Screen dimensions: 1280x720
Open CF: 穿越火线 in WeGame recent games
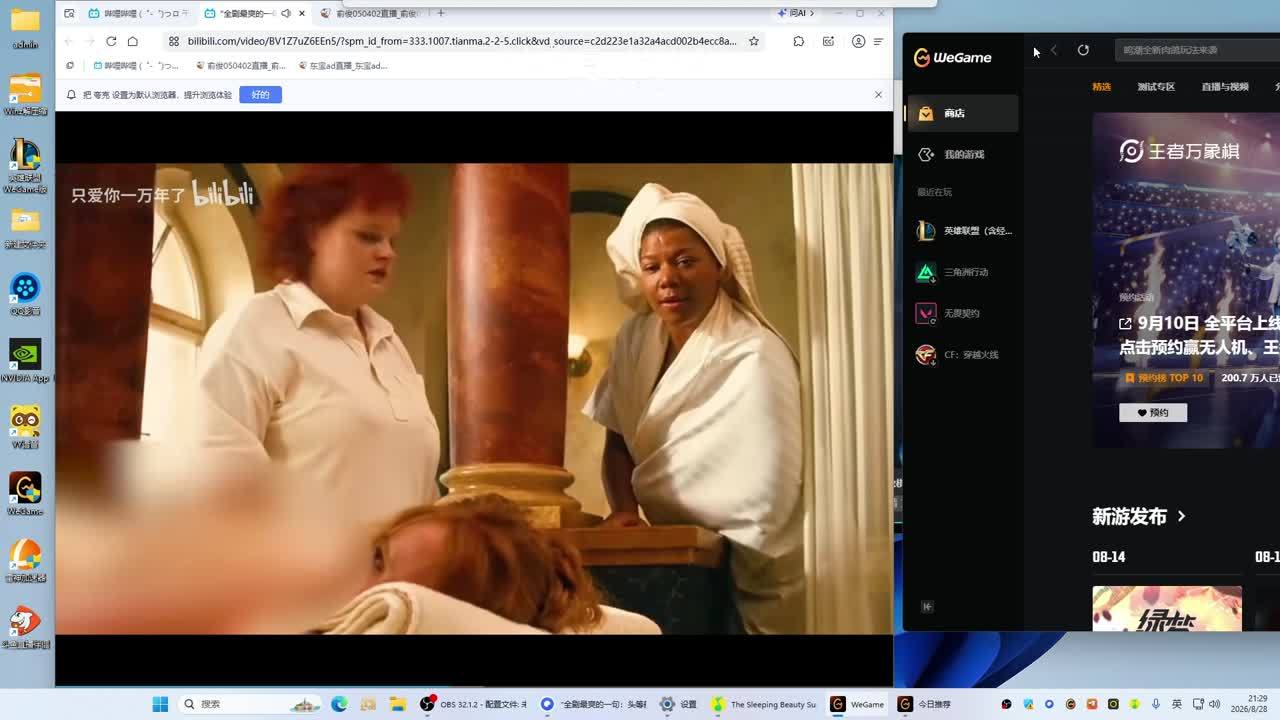tap(962, 355)
